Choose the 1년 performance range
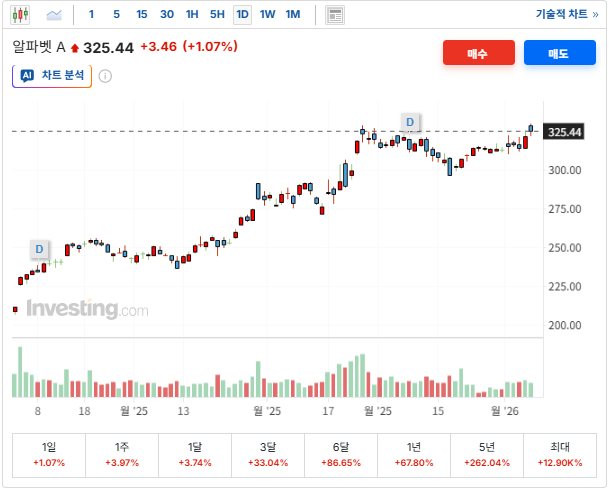The height and width of the screenshot is (490, 609). 414,455
